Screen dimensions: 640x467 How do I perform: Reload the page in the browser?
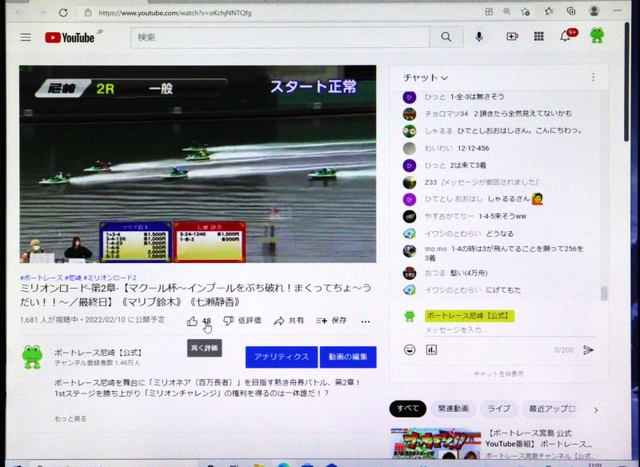point(63,13)
